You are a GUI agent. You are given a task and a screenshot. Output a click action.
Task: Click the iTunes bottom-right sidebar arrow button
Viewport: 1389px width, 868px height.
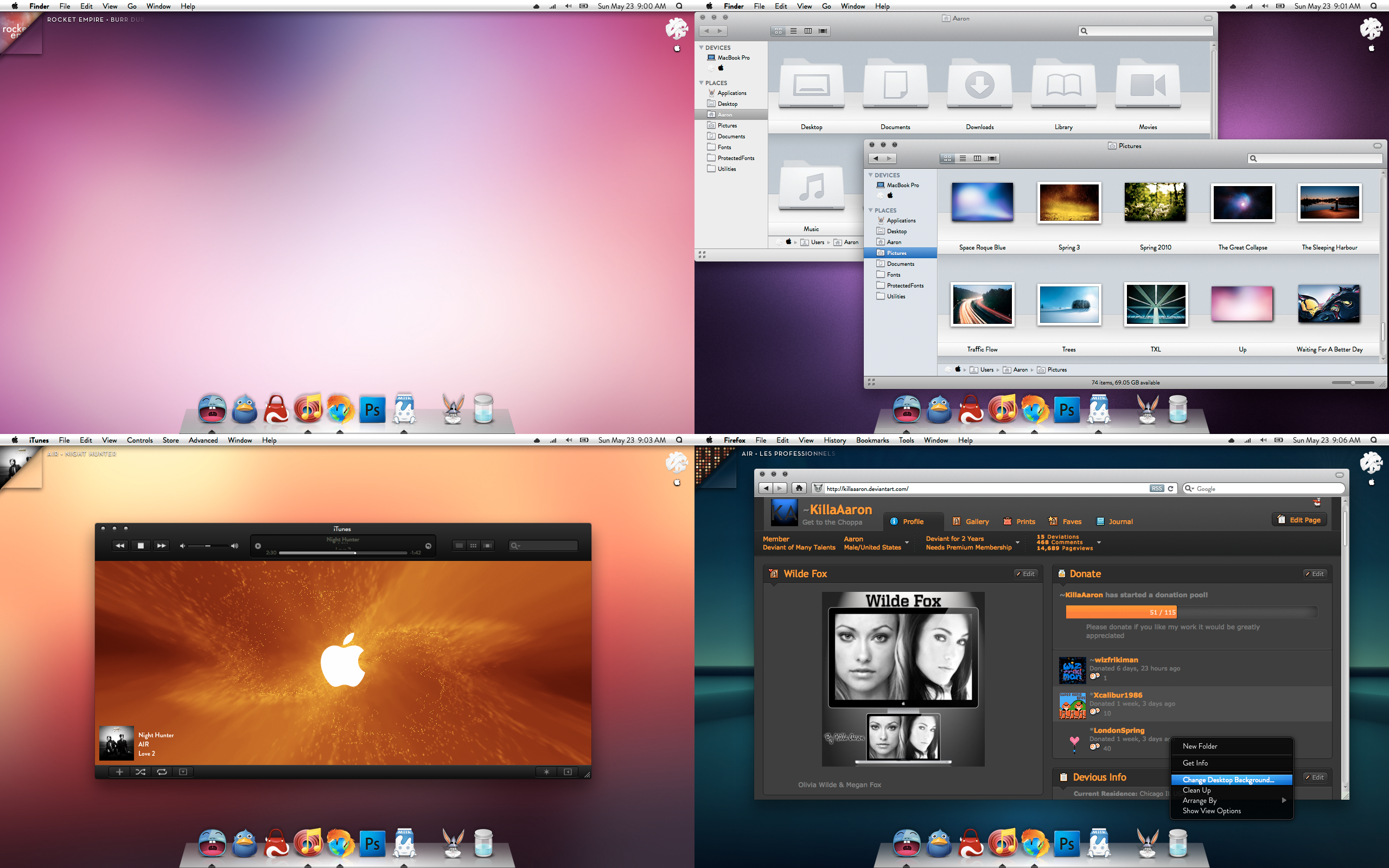(568, 771)
